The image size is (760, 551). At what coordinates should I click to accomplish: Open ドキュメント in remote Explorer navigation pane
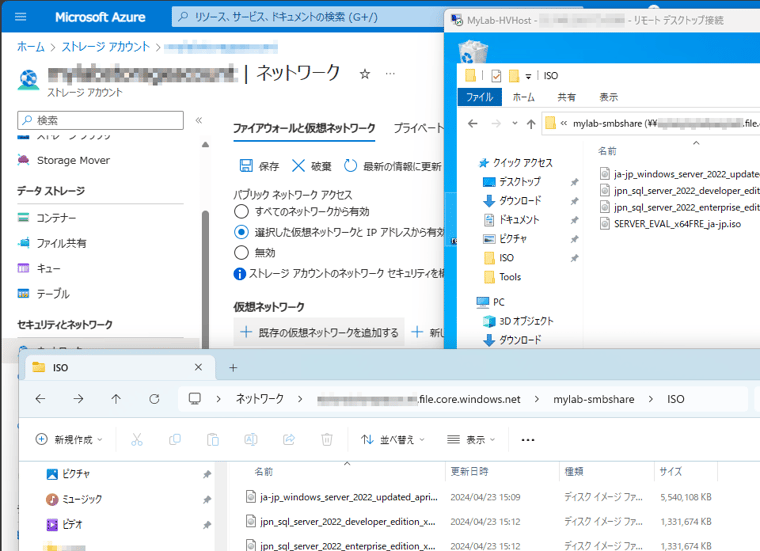tap(512, 220)
